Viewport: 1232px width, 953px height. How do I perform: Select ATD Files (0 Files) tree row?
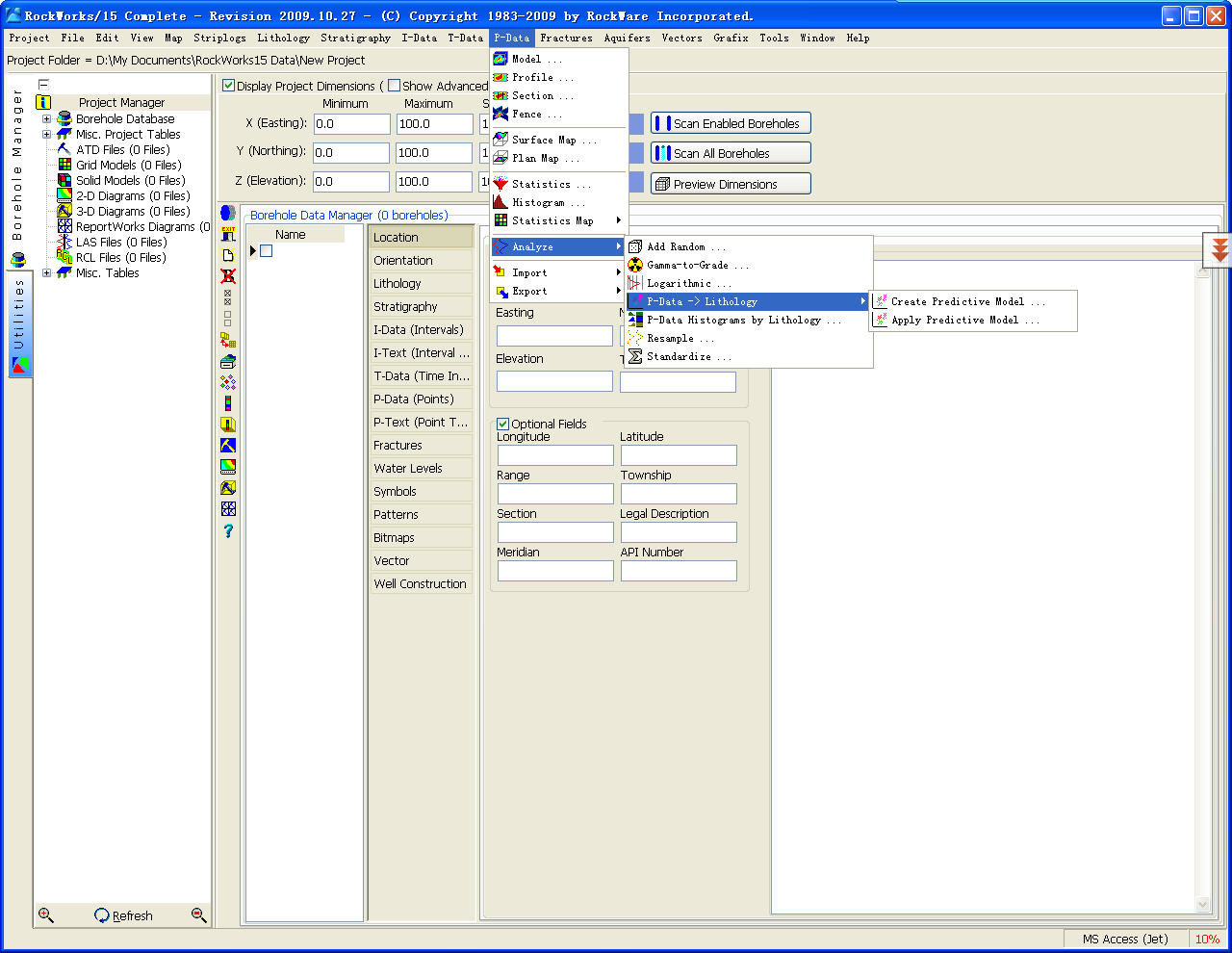(x=122, y=150)
